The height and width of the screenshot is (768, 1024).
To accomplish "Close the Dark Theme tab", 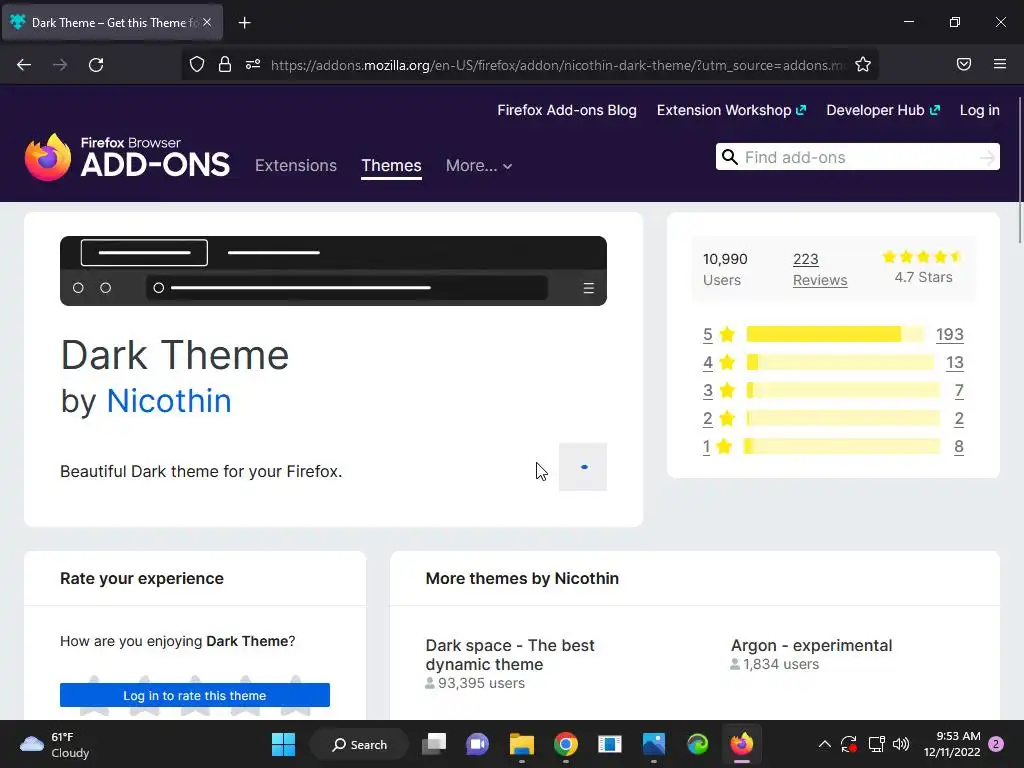I will (207, 22).
